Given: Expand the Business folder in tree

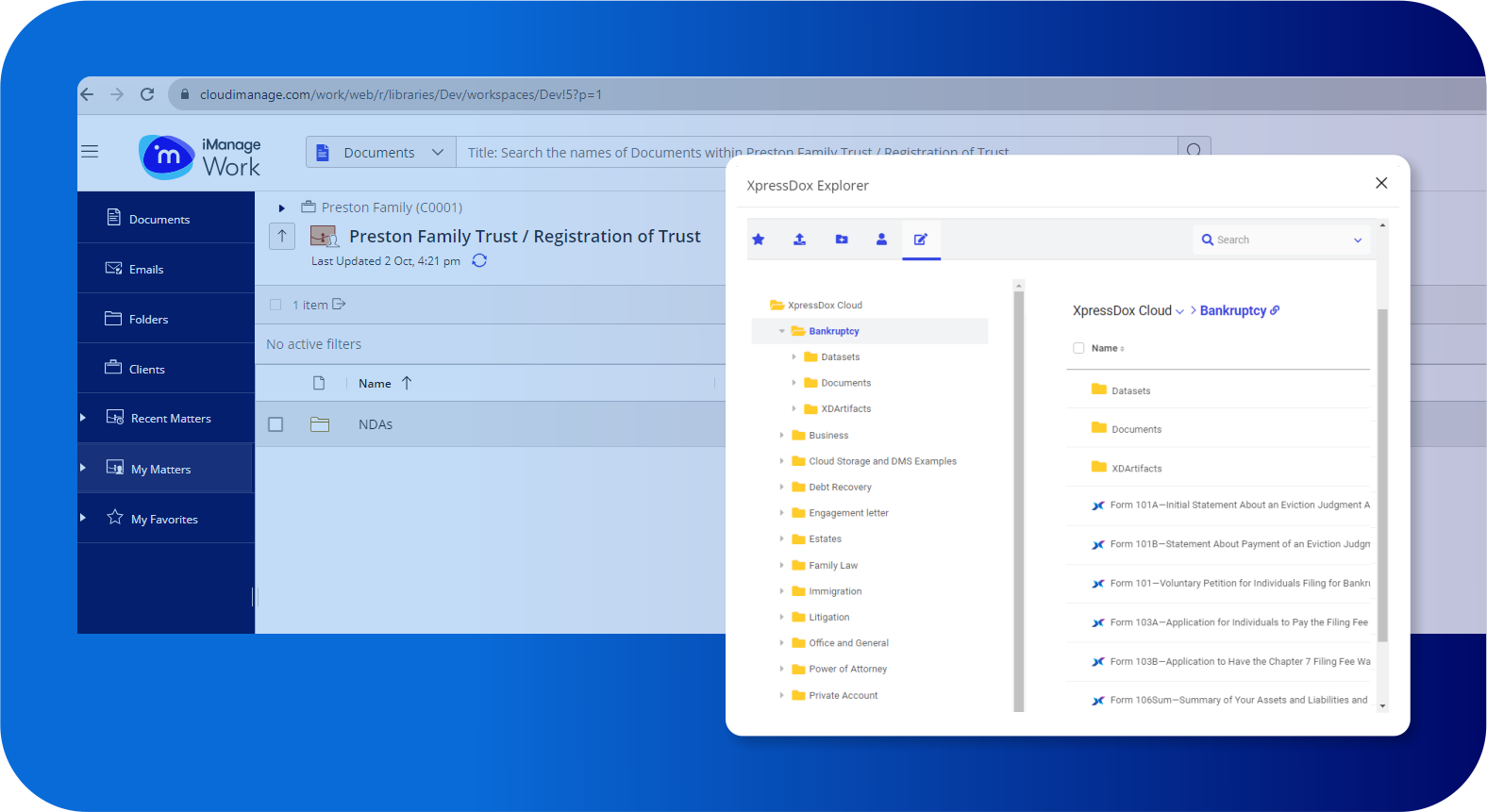Looking at the screenshot, I should 781,436.
